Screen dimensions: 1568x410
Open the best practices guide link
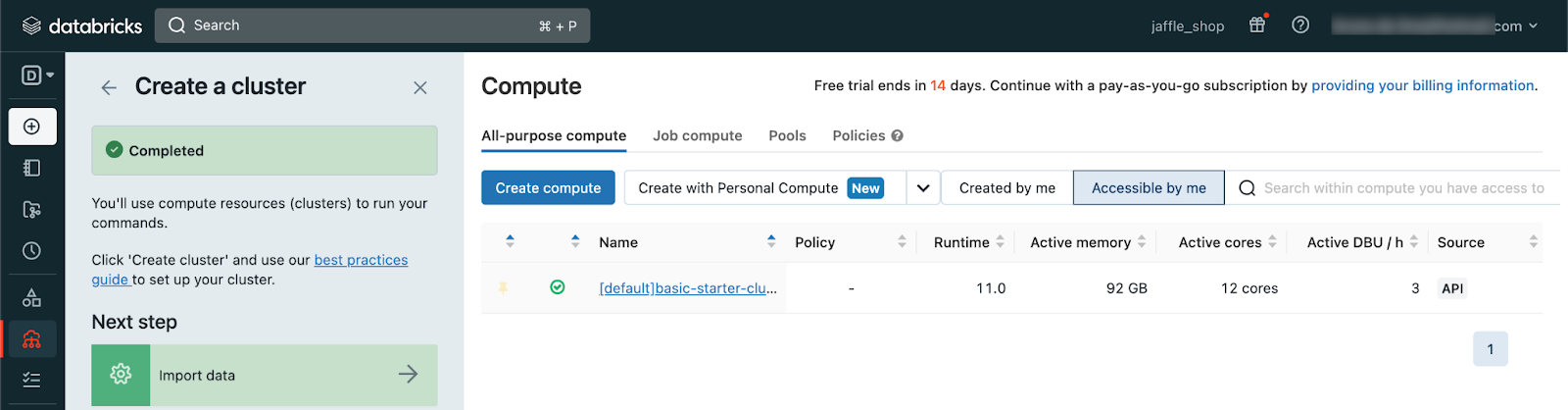360,261
